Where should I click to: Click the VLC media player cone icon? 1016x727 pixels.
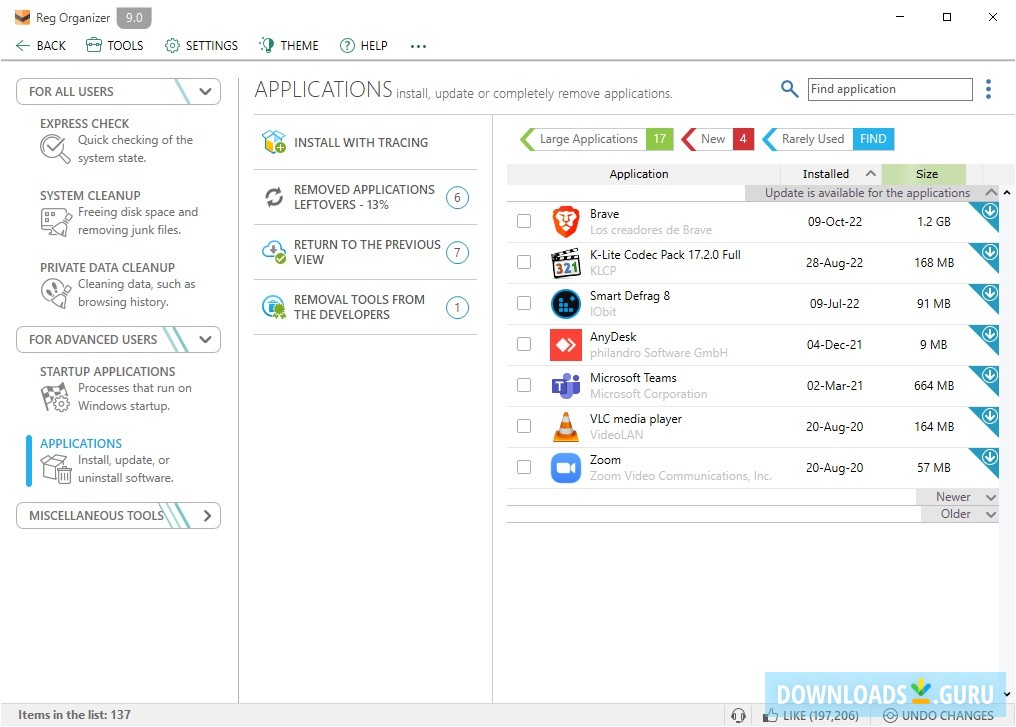[x=566, y=426]
